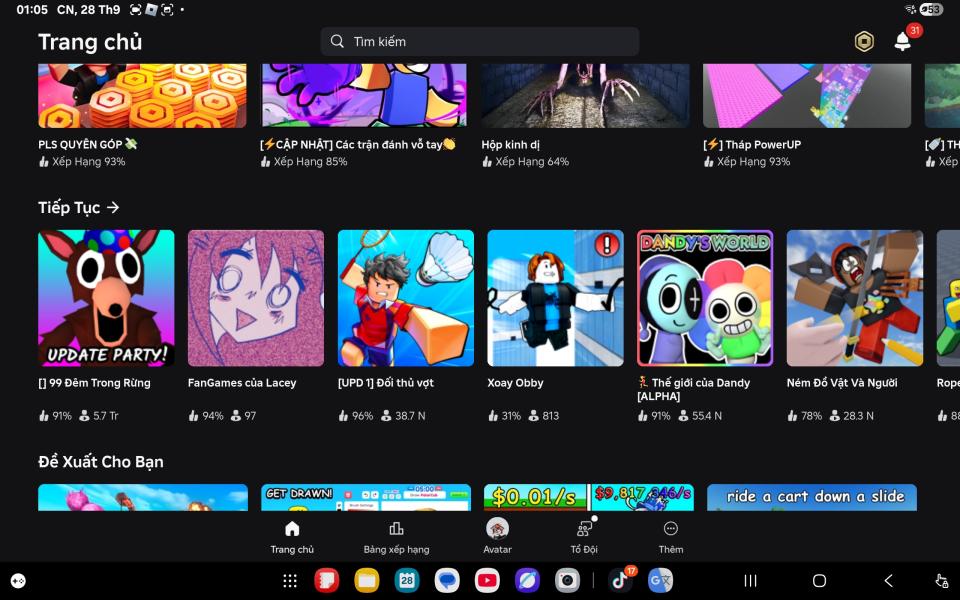Click the 01:05 clock in status bar

point(32,10)
